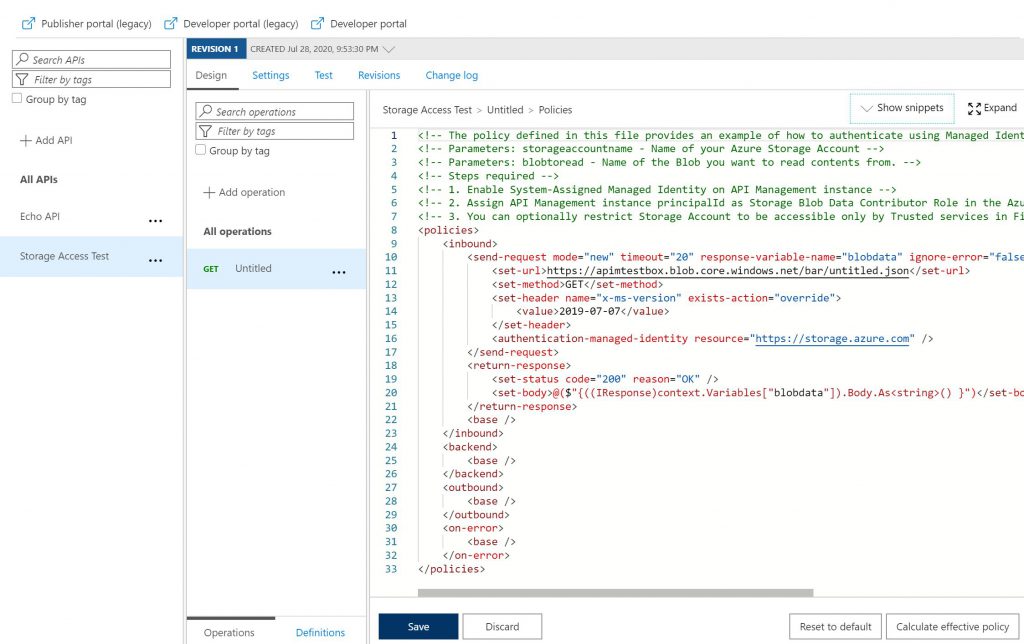
Task: Select the GET Untitled operation
Action: [x=276, y=268]
